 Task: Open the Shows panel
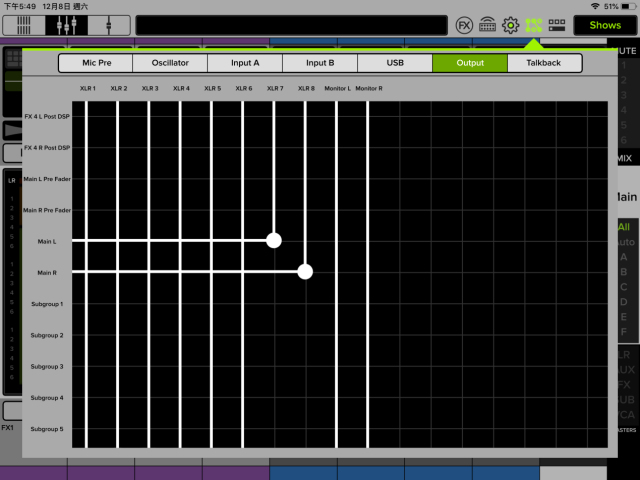(x=604, y=25)
